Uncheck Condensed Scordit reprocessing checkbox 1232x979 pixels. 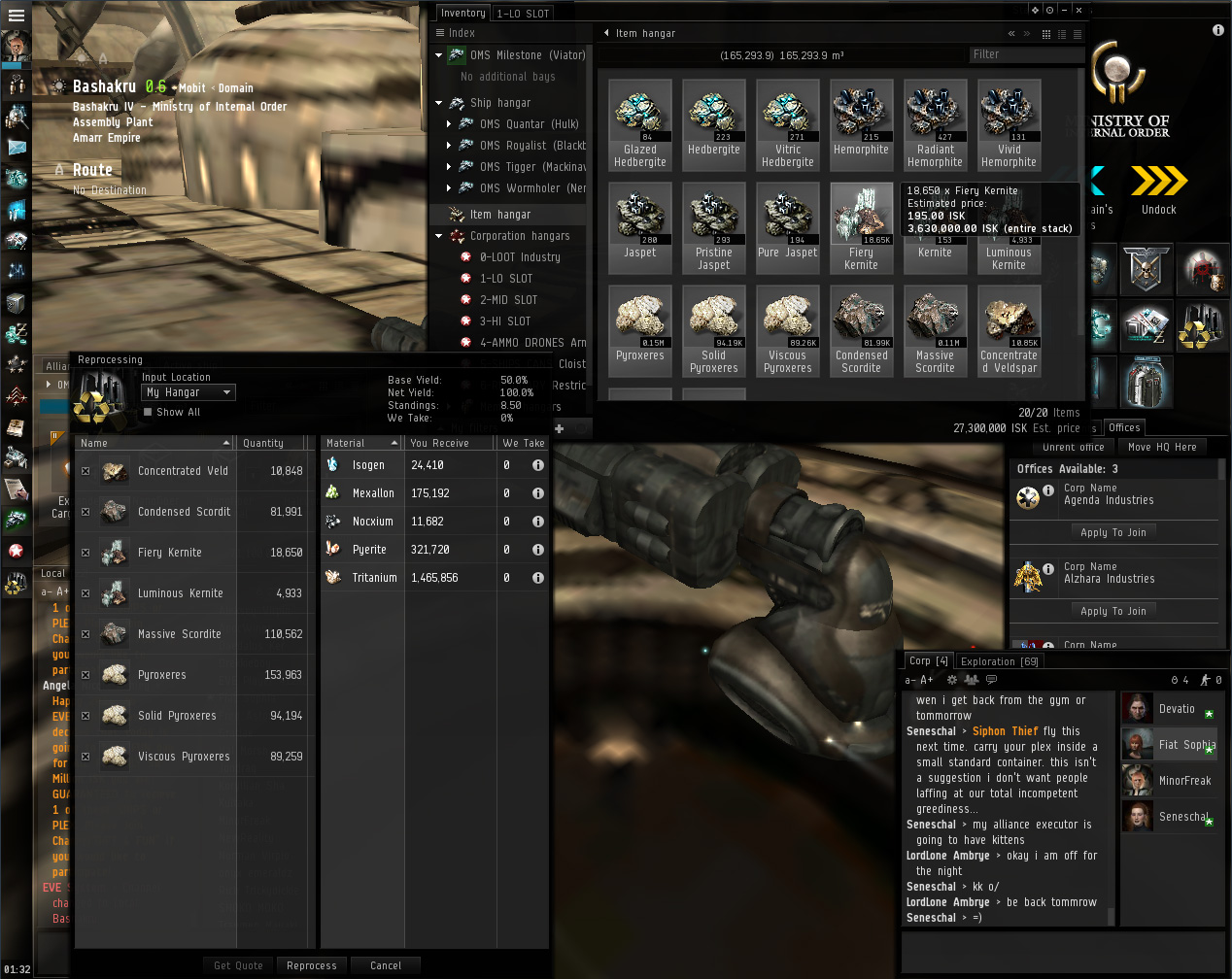pyautogui.click(x=86, y=512)
